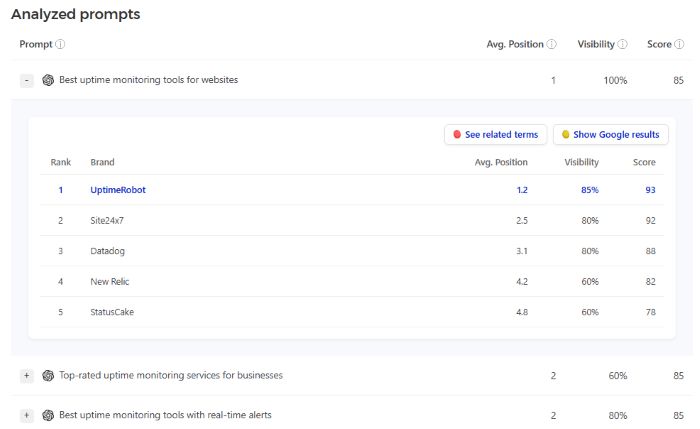
Task: Click Site24x7's score of 92
Action: pyautogui.click(x=650, y=221)
